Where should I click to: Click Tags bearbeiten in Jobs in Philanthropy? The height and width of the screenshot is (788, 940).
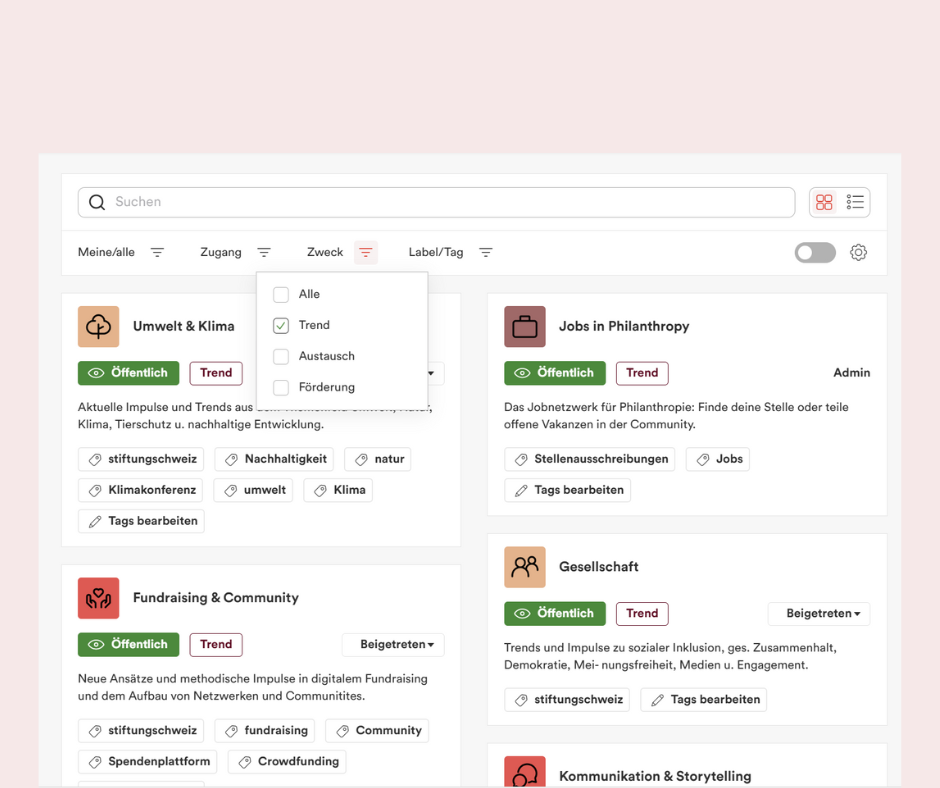[567, 490]
